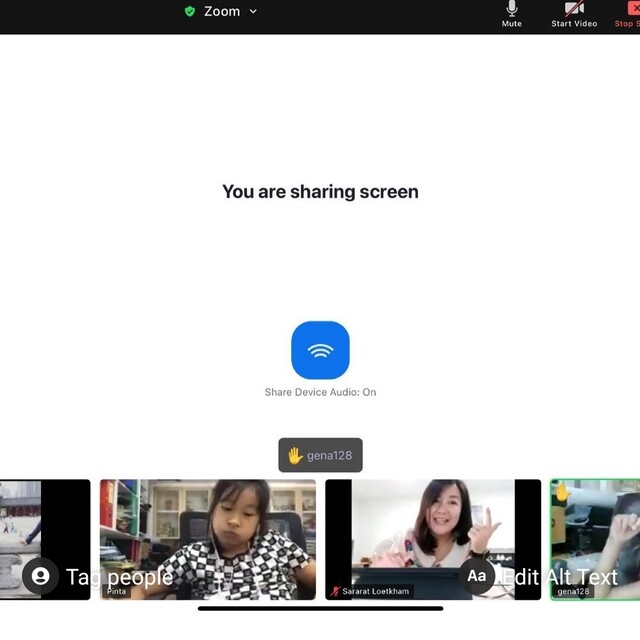640x640 pixels.
Task: Tap the 'Tag people' text label
Action: 119,577
